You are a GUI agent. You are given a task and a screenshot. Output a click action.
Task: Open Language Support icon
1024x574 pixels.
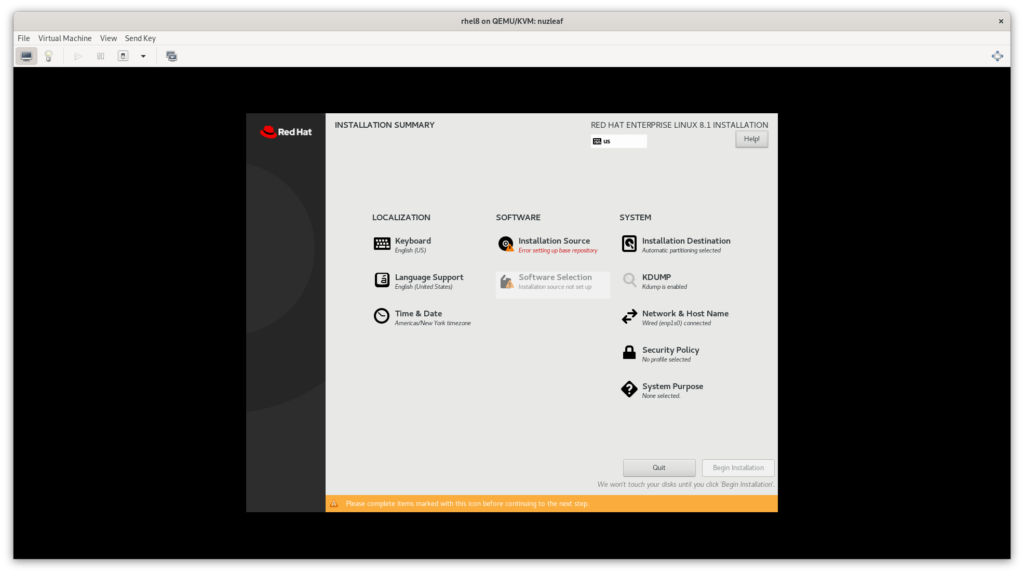point(382,280)
